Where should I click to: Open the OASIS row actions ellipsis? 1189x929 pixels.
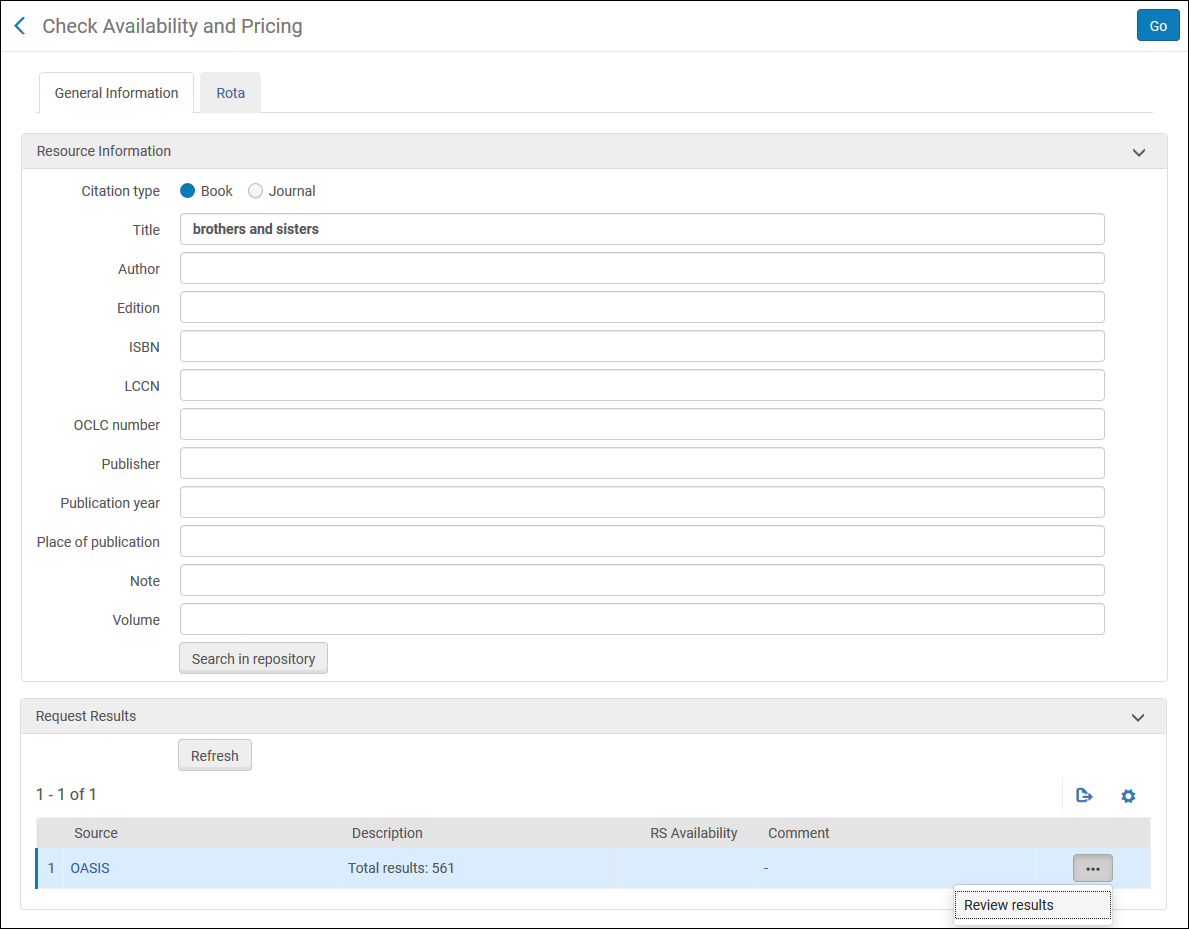pyautogui.click(x=1093, y=868)
